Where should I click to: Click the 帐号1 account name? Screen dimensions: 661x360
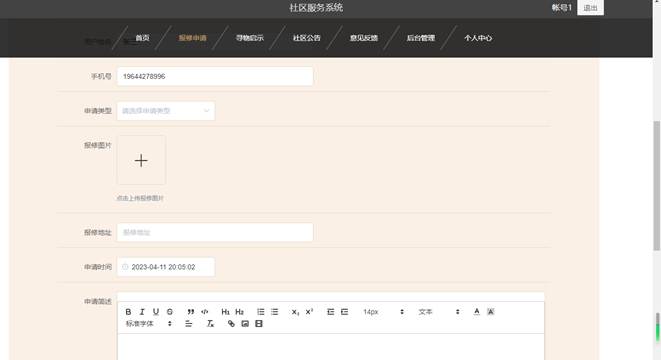(562, 8)
